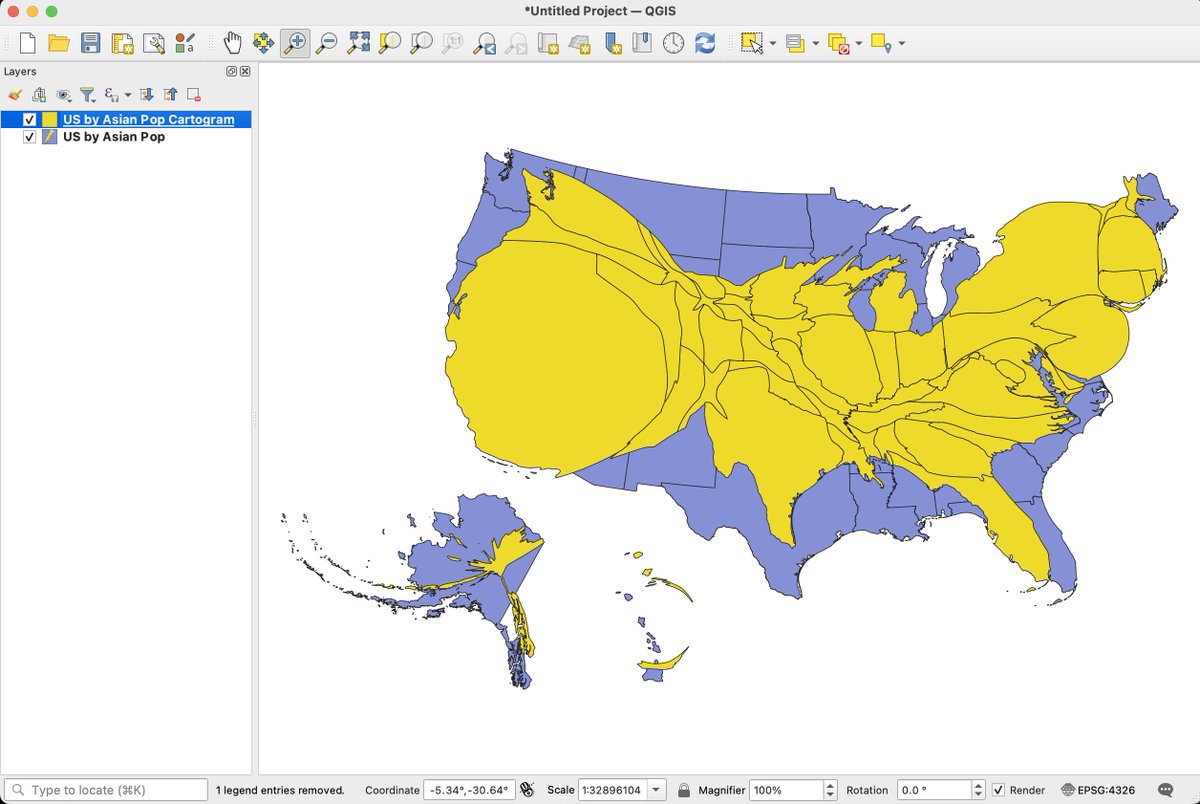The image size is (1200, 804).
Task: Open the Select Features dropdown arrow
Action: pos(772,43)
